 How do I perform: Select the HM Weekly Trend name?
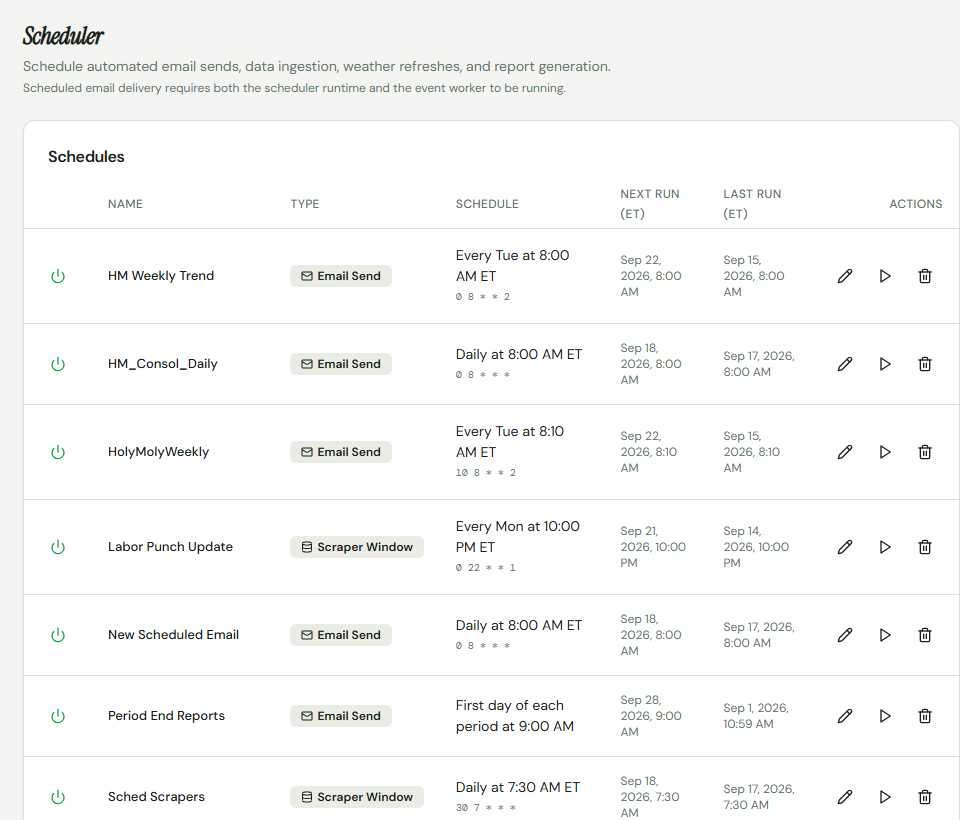[x=161, y=276]
